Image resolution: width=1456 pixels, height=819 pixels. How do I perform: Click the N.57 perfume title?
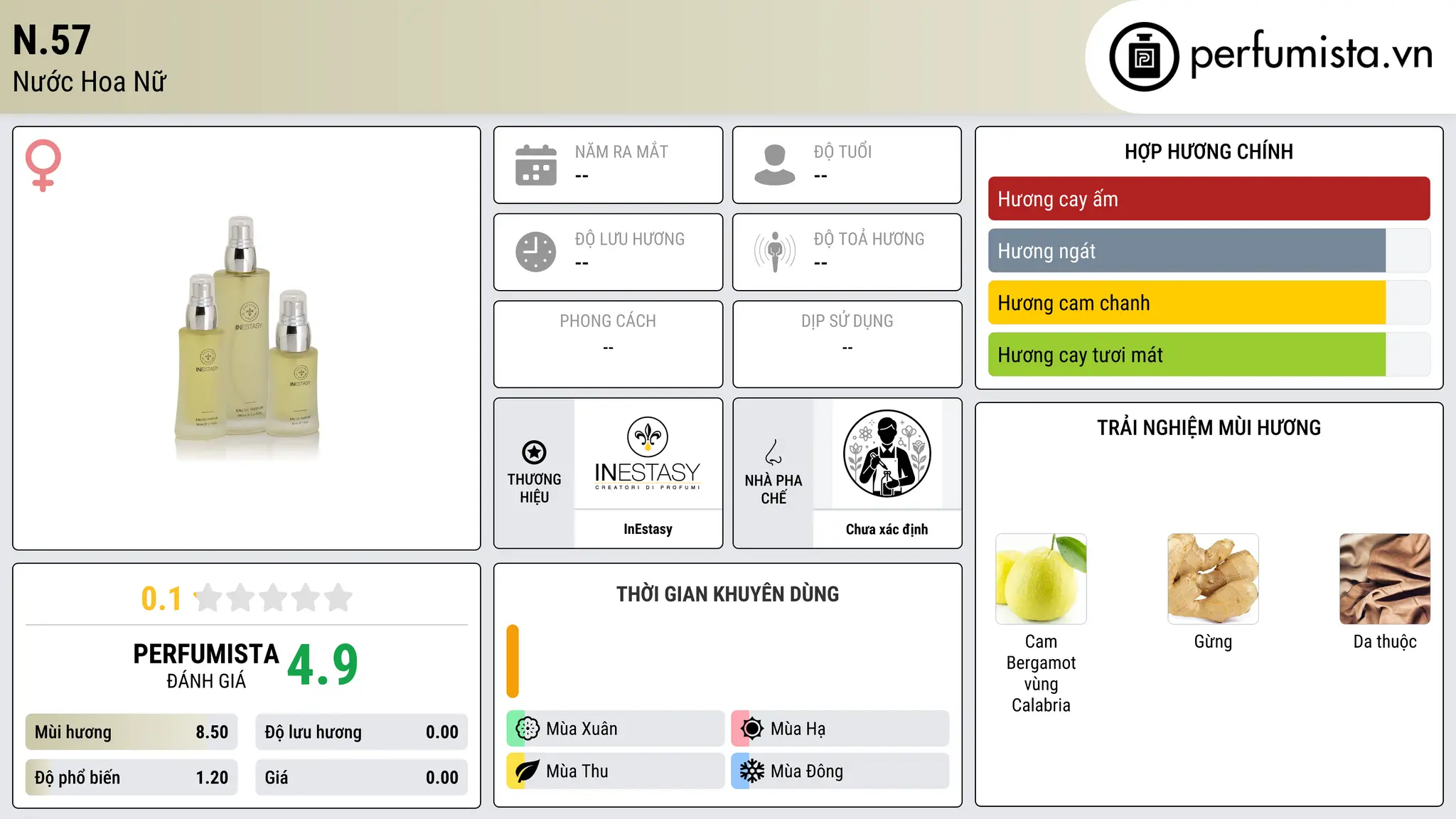52,40
